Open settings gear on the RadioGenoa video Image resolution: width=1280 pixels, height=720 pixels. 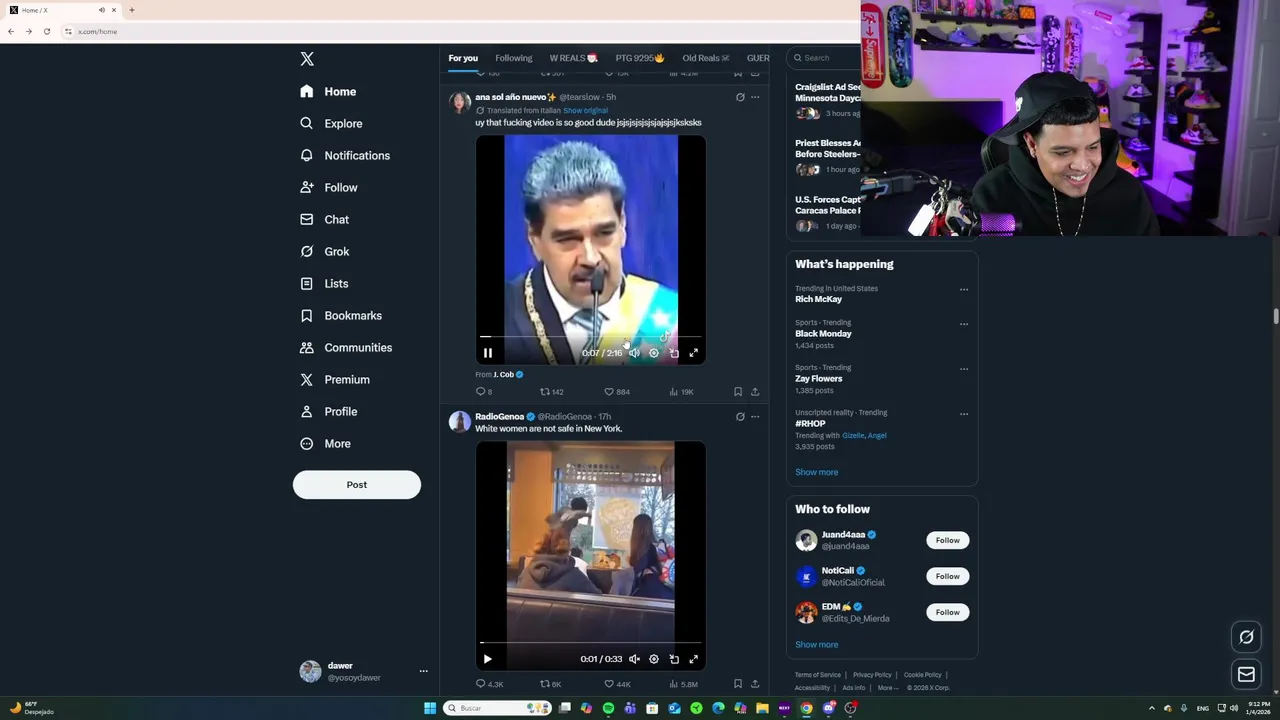coord(654,659)
